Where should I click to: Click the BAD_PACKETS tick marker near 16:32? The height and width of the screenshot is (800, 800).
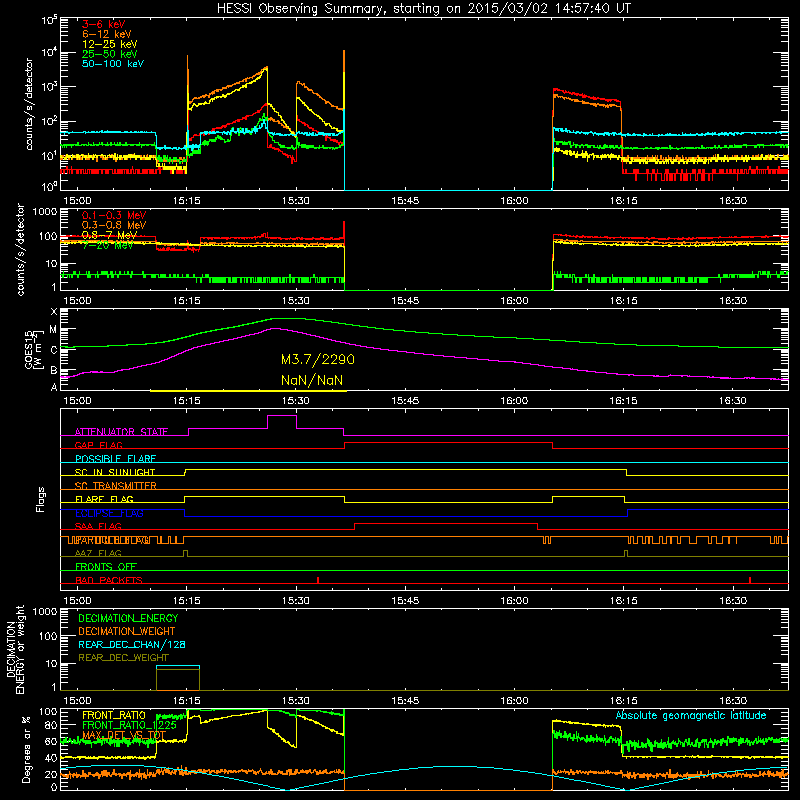tap(749, 580)
